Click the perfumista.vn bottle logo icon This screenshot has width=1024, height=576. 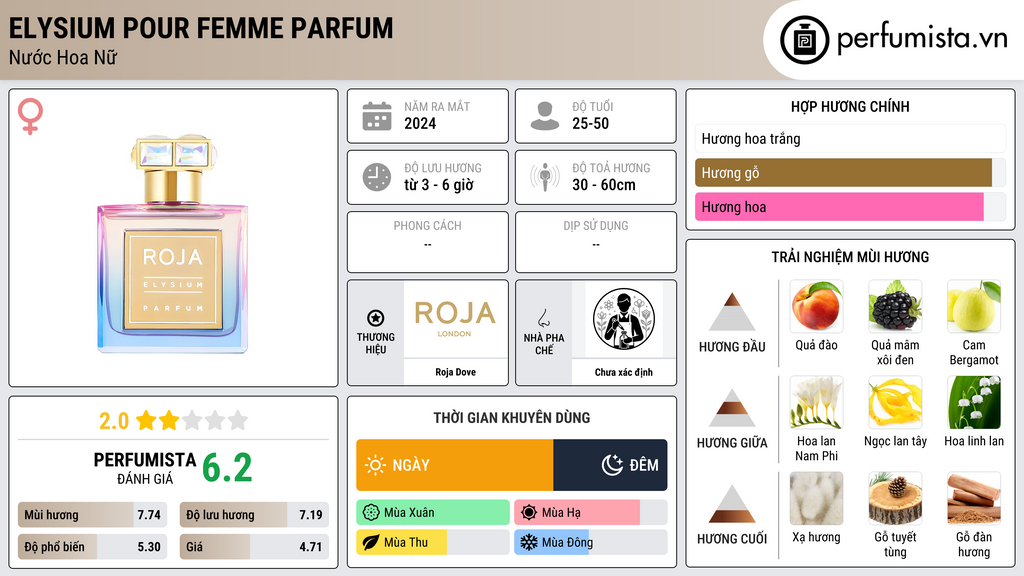click(x=804, y=40)
